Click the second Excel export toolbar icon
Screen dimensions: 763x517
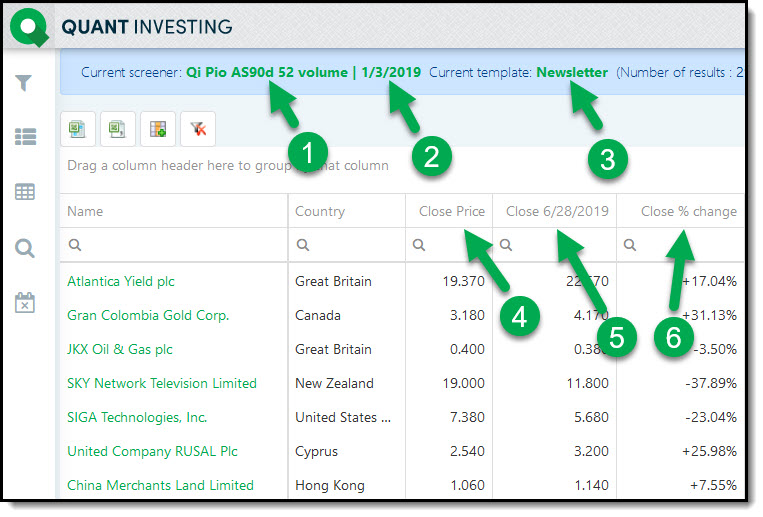click(x=118, y=128)
